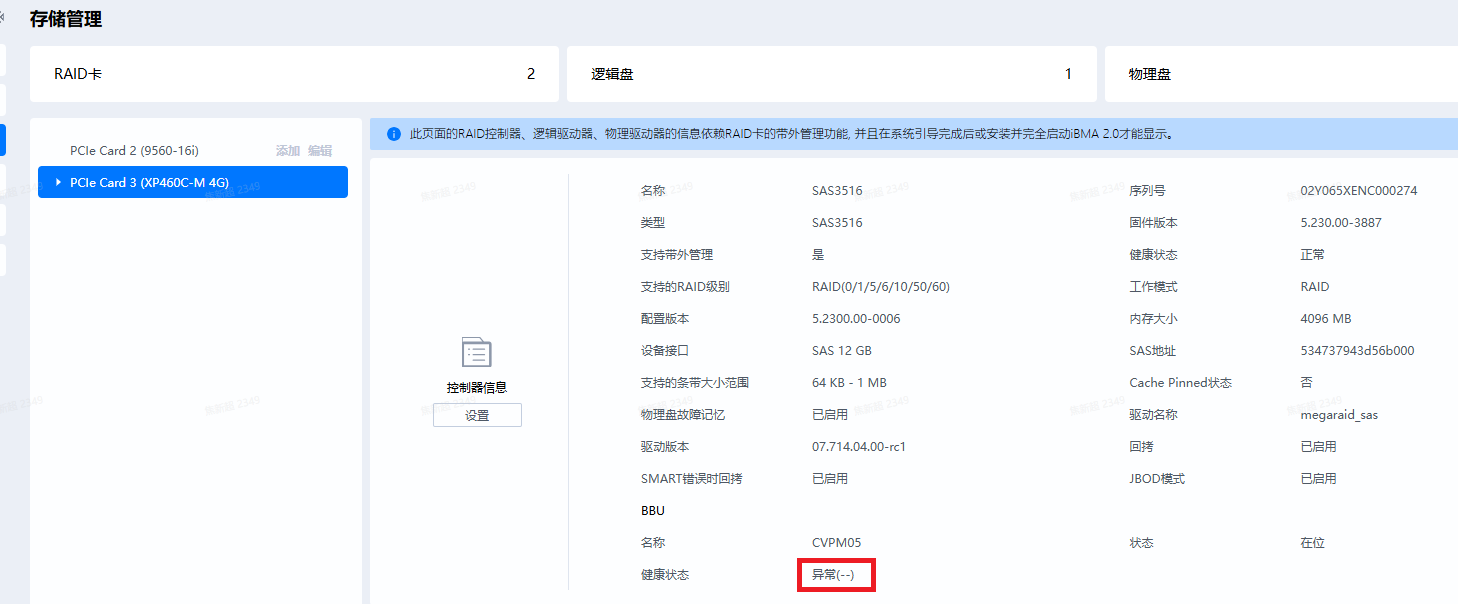Open the RAID卡 summary card
This screenshot has height=604, width=1458.
click(x=294, y=74)
